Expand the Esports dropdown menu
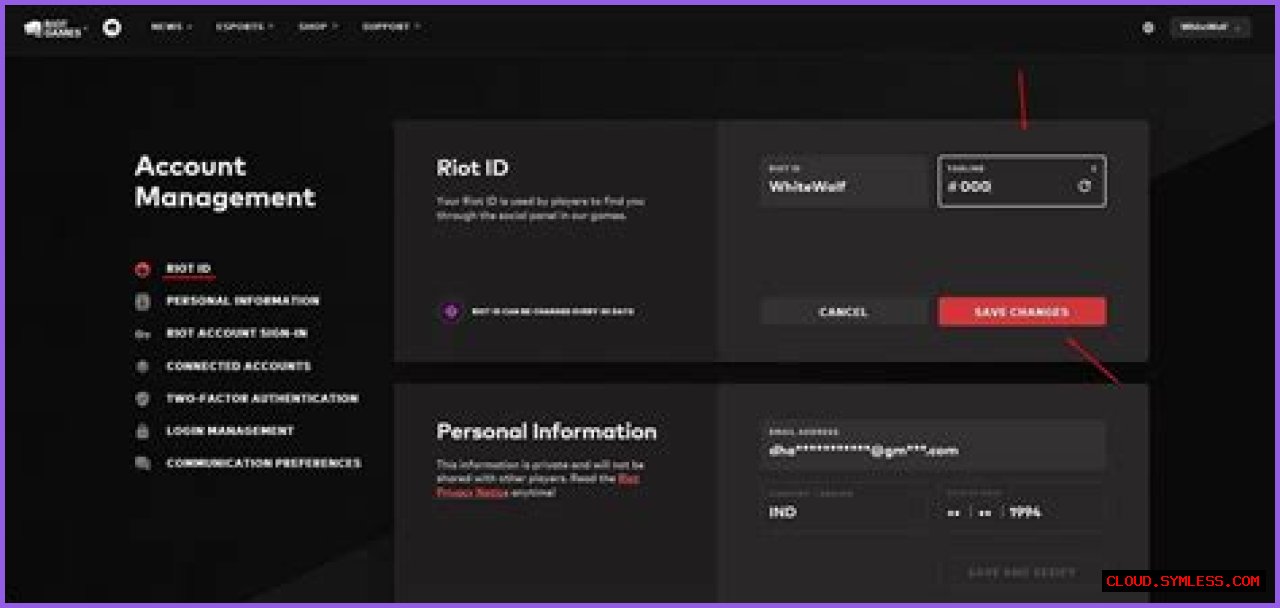The width and height of the screenshot is (1280, 608). point(243,27)
